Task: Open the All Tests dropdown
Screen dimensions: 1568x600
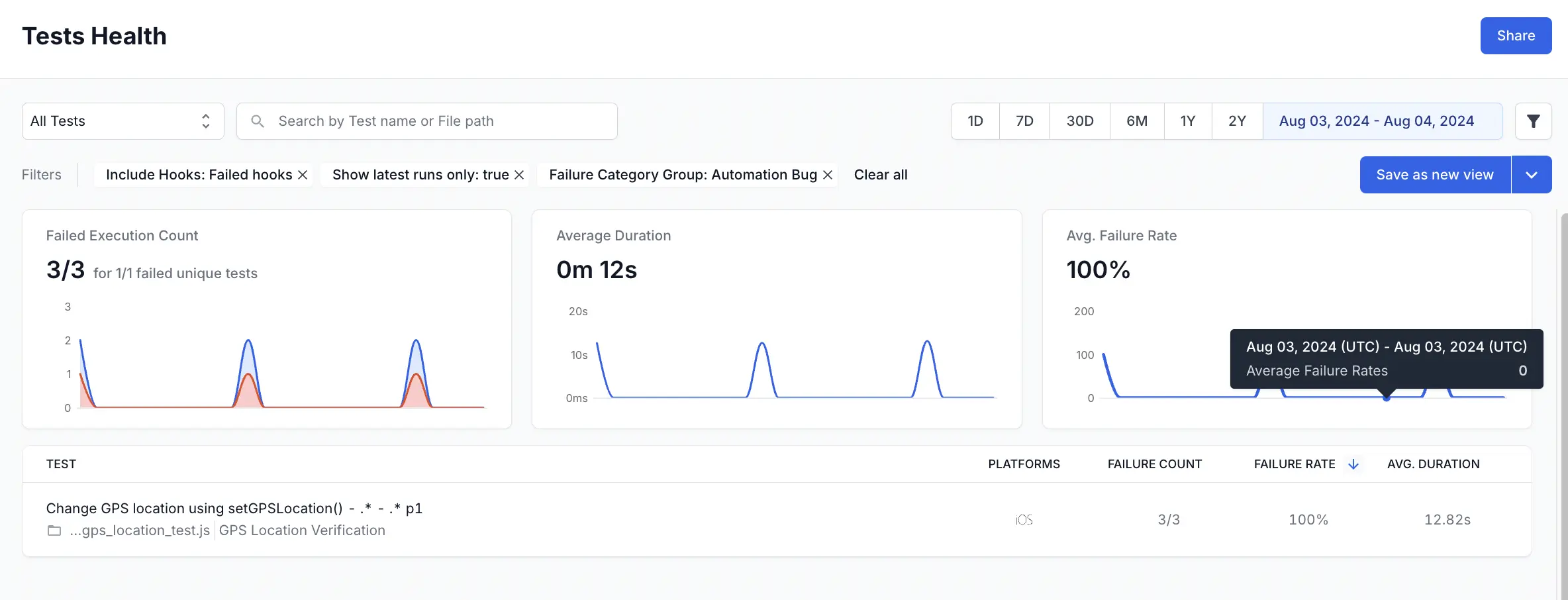Action: 123,121
